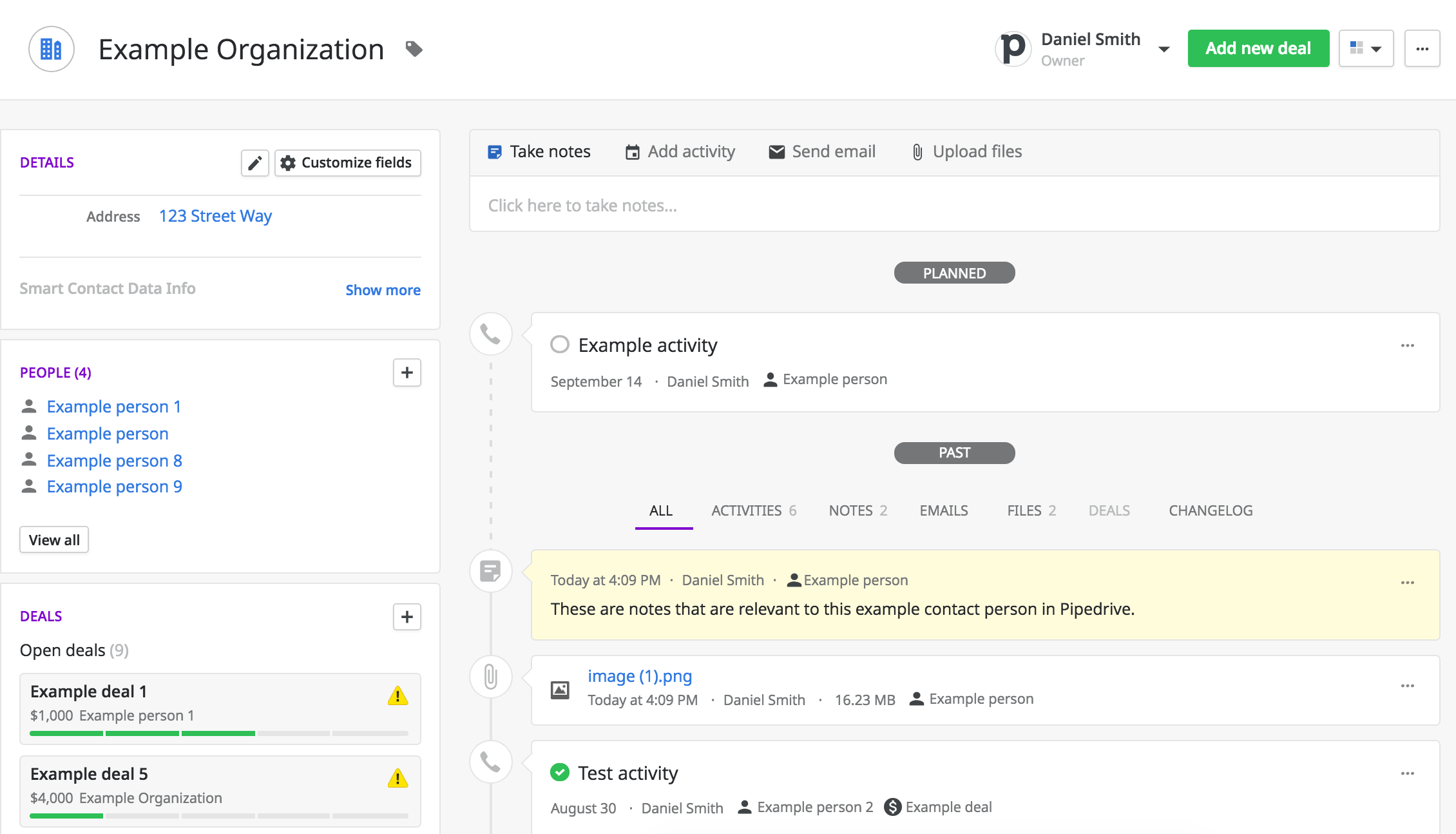Viewport: 1456px width, 834px height.
Task: Select the Add activity tab
Action: tap(680, 152)
